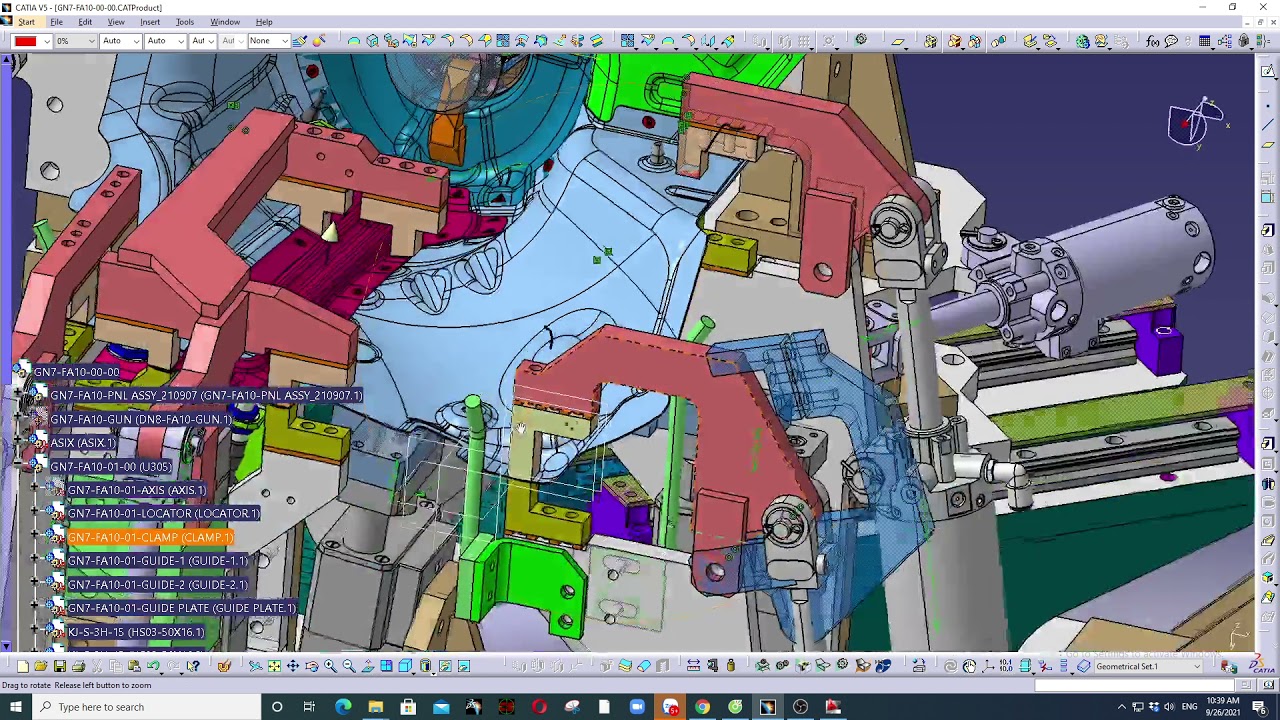1280x720 pixels.
Task: Open the Insert menu
Action: click(150, 22)
